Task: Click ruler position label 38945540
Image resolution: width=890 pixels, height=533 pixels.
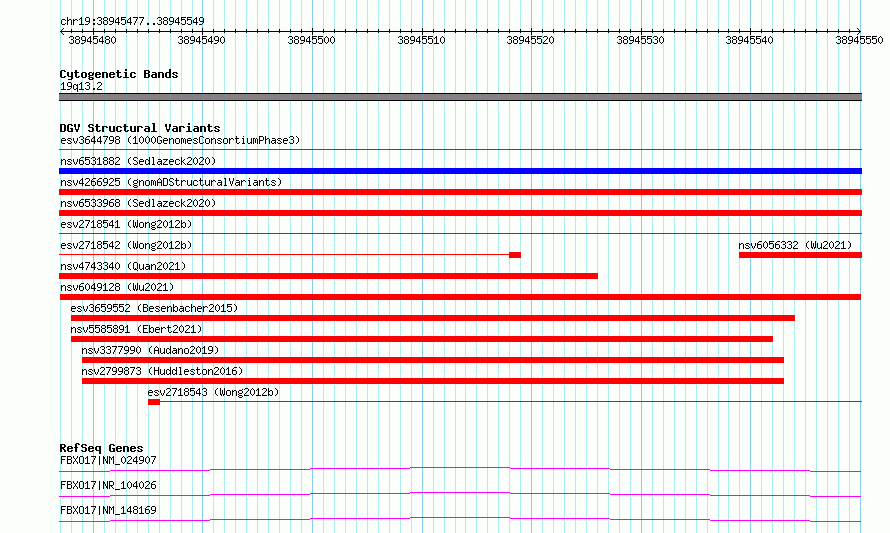Action: (x=749, y=40)
